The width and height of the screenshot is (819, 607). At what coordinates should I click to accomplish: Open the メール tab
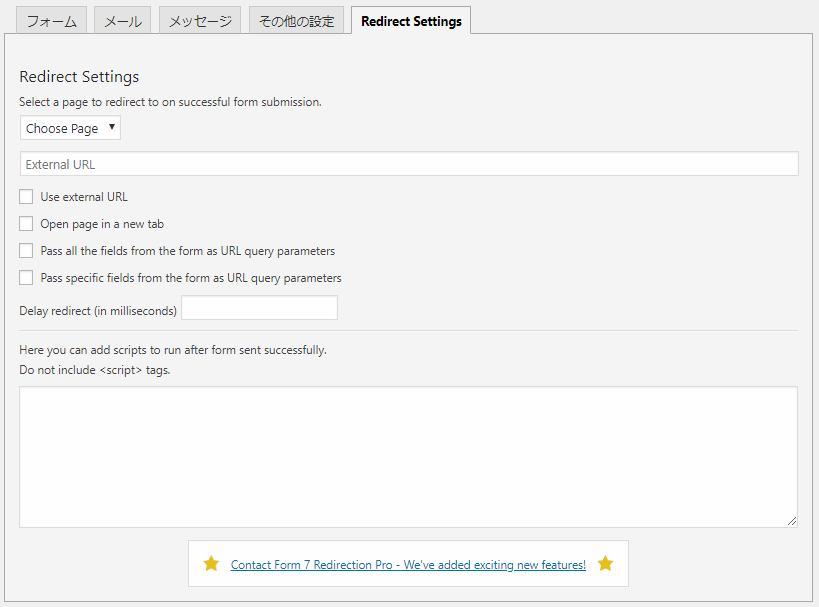123,20
